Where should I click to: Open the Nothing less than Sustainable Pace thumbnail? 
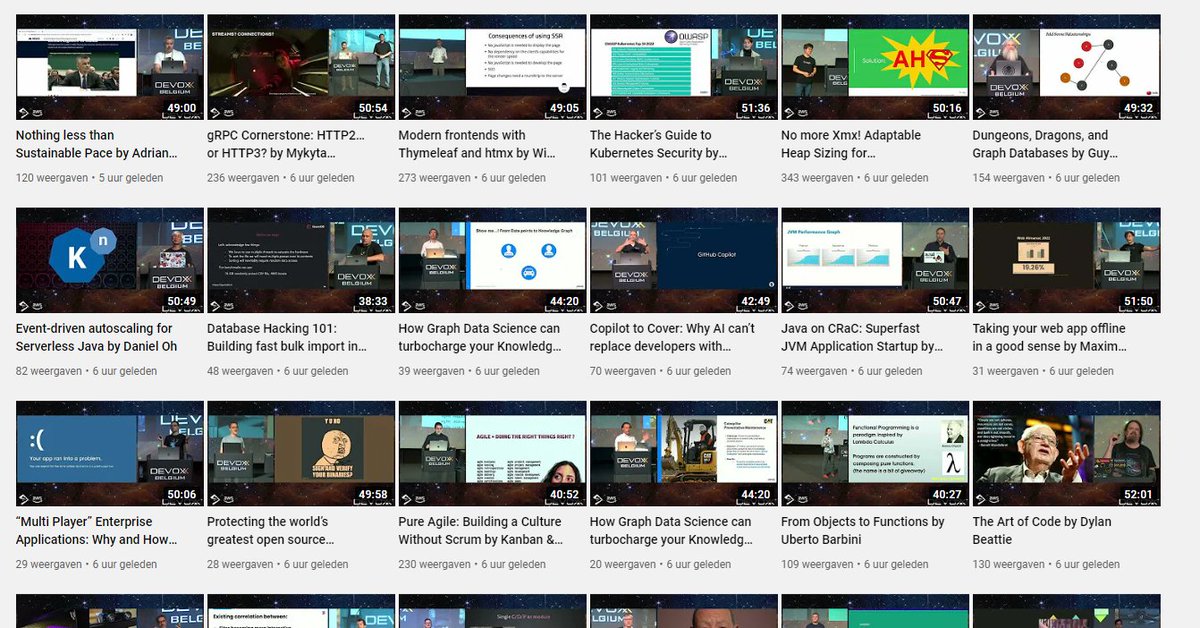(109, 67)
